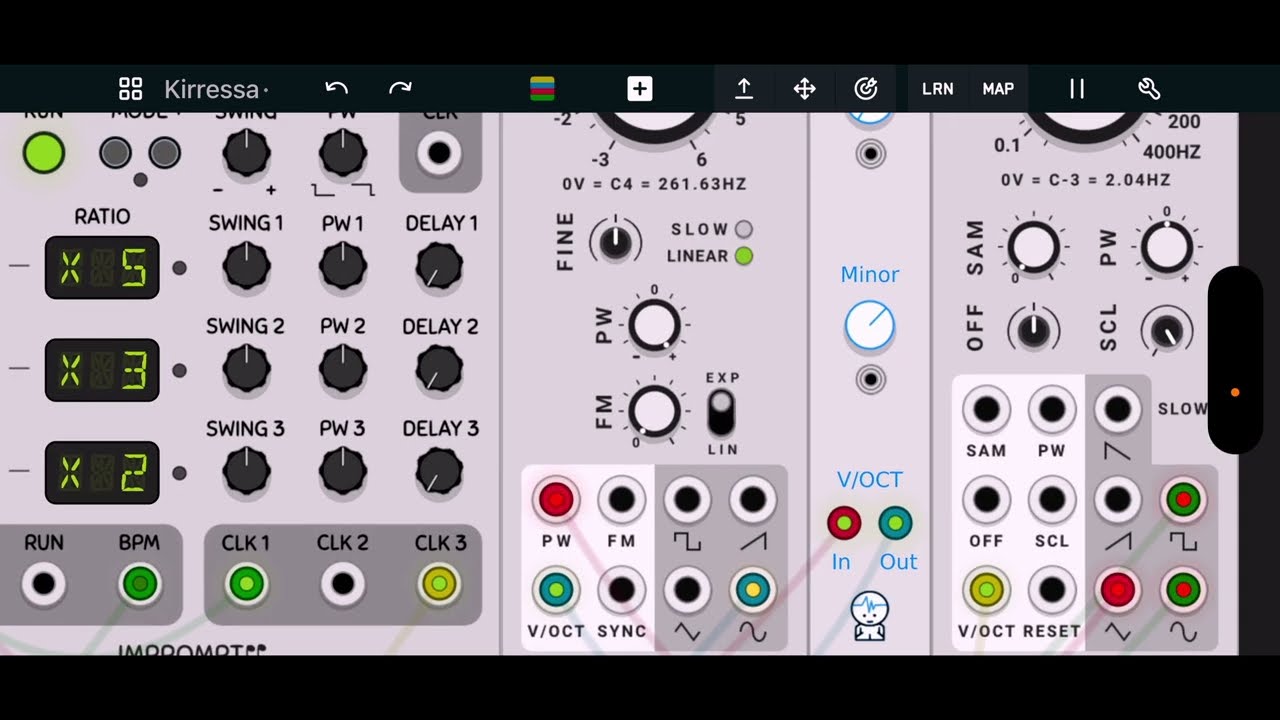
Task: Click the jack beside the SLOW label
Action: point(1117,409)
